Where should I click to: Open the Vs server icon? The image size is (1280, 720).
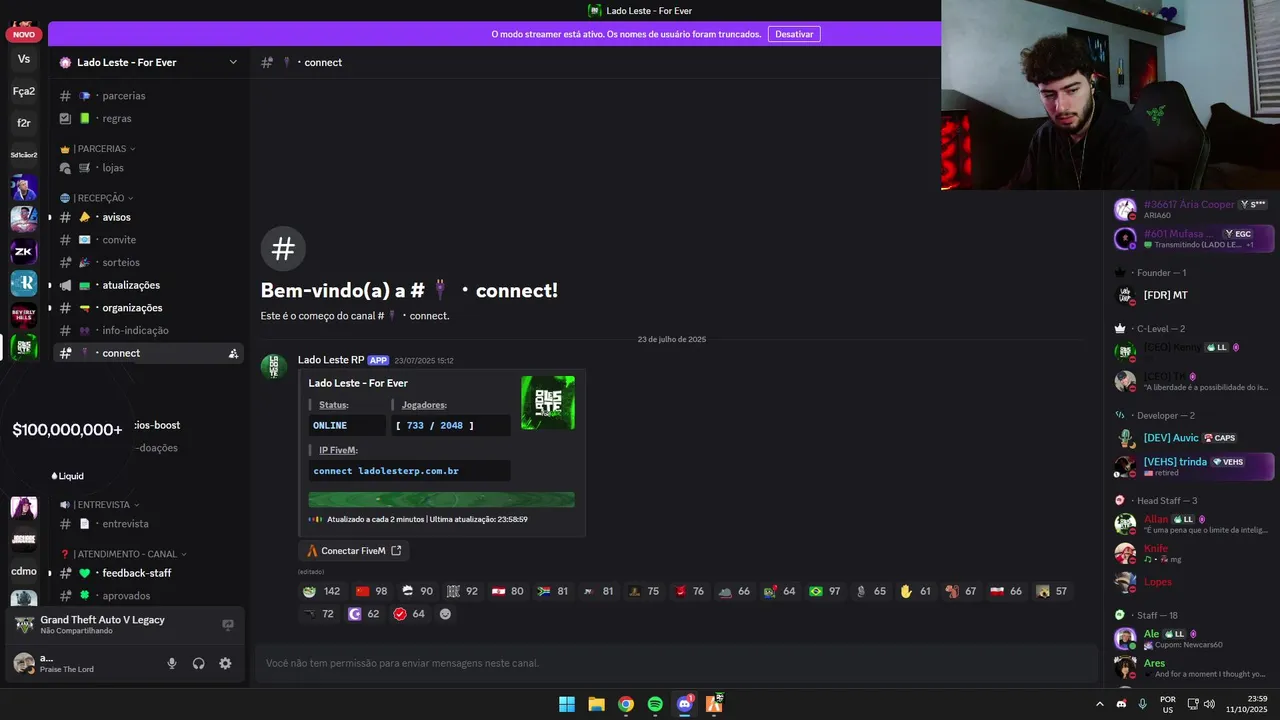(24, 59)
